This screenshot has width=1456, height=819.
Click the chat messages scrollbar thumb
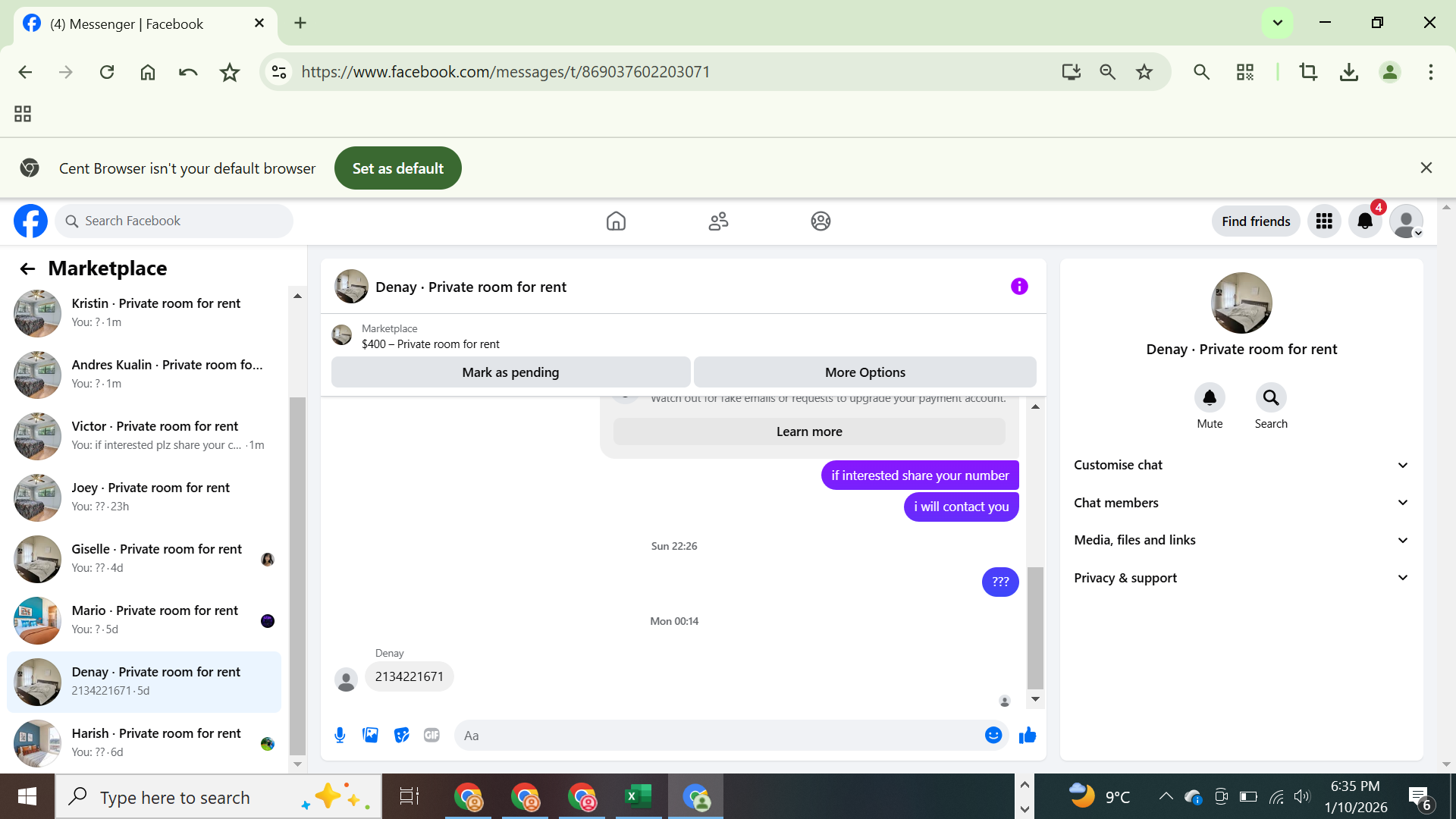click(x=1035, y=626)
